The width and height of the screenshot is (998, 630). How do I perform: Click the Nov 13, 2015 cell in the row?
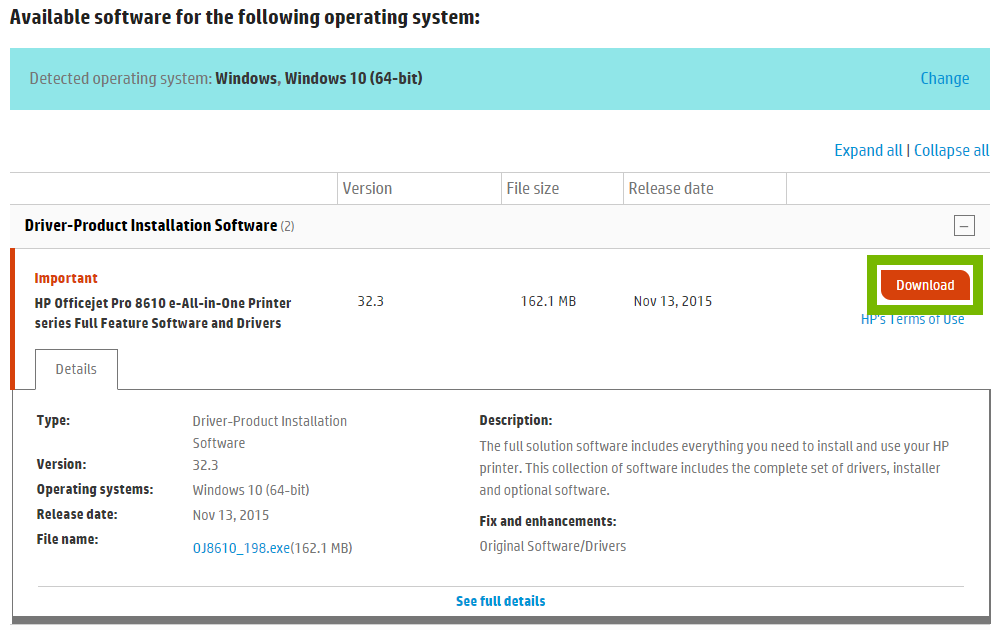tap(673, 301)
